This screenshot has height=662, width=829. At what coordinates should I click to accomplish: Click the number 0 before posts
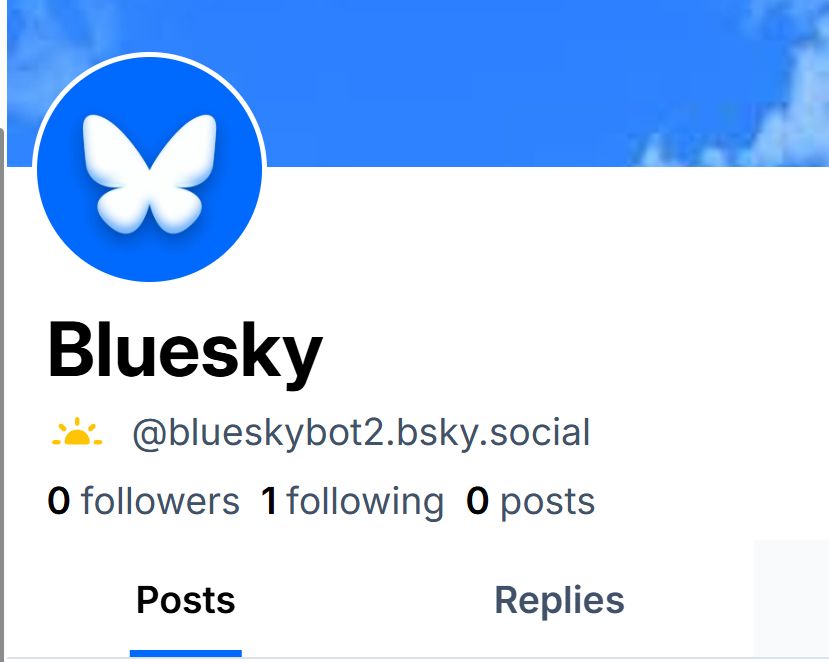point(477,501)
